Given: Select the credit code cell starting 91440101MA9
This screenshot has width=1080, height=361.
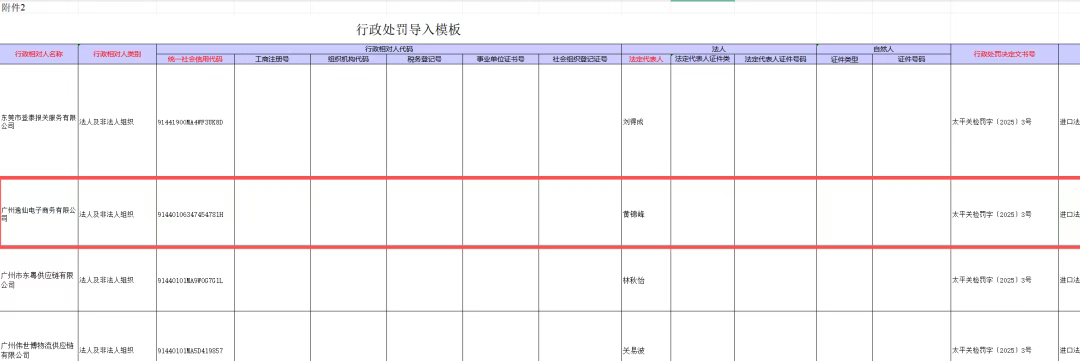Looking at the screenshot, I should coord(196,280).
